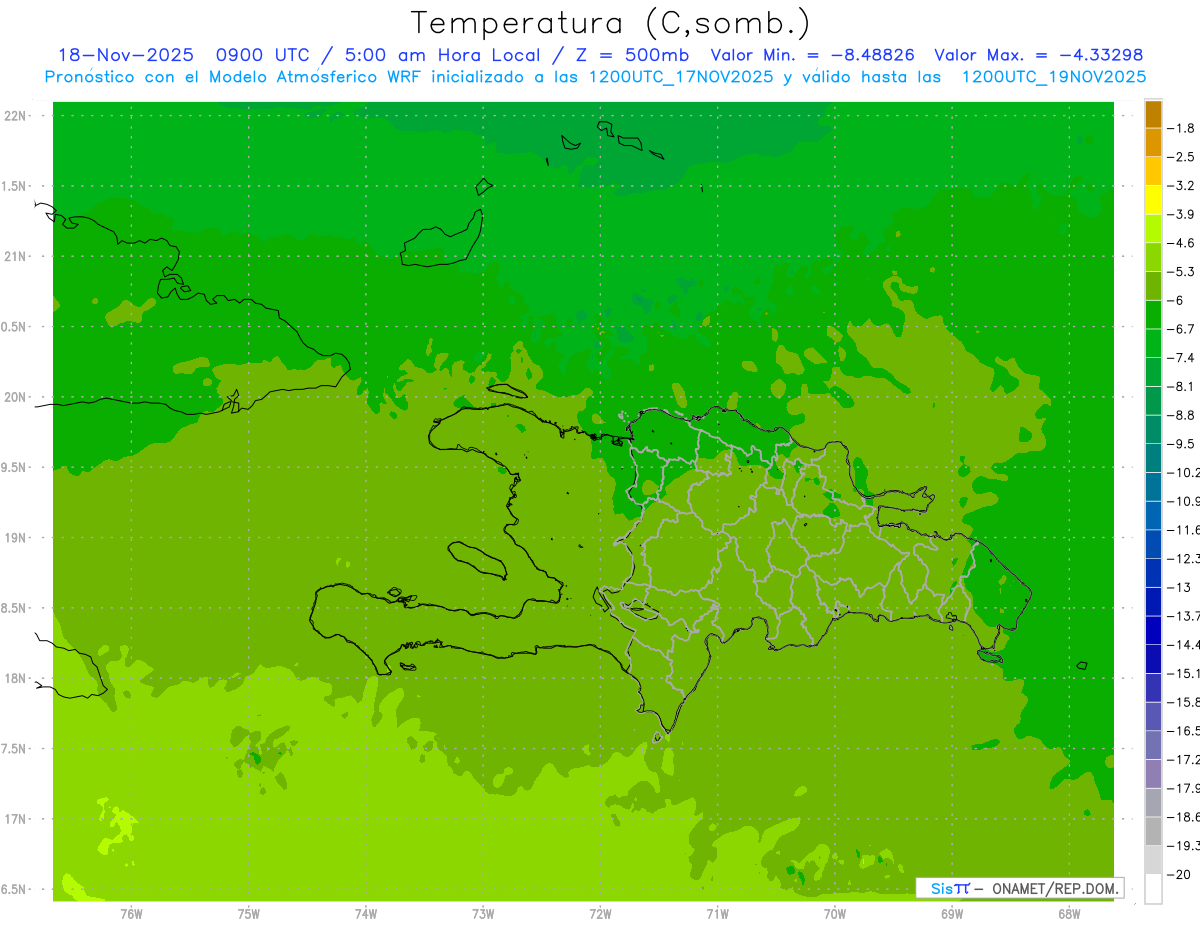The height and width of the screenshot is (927, 1200).
Task: Click the '19N' latitude label
Action: [x=15, y=538]
